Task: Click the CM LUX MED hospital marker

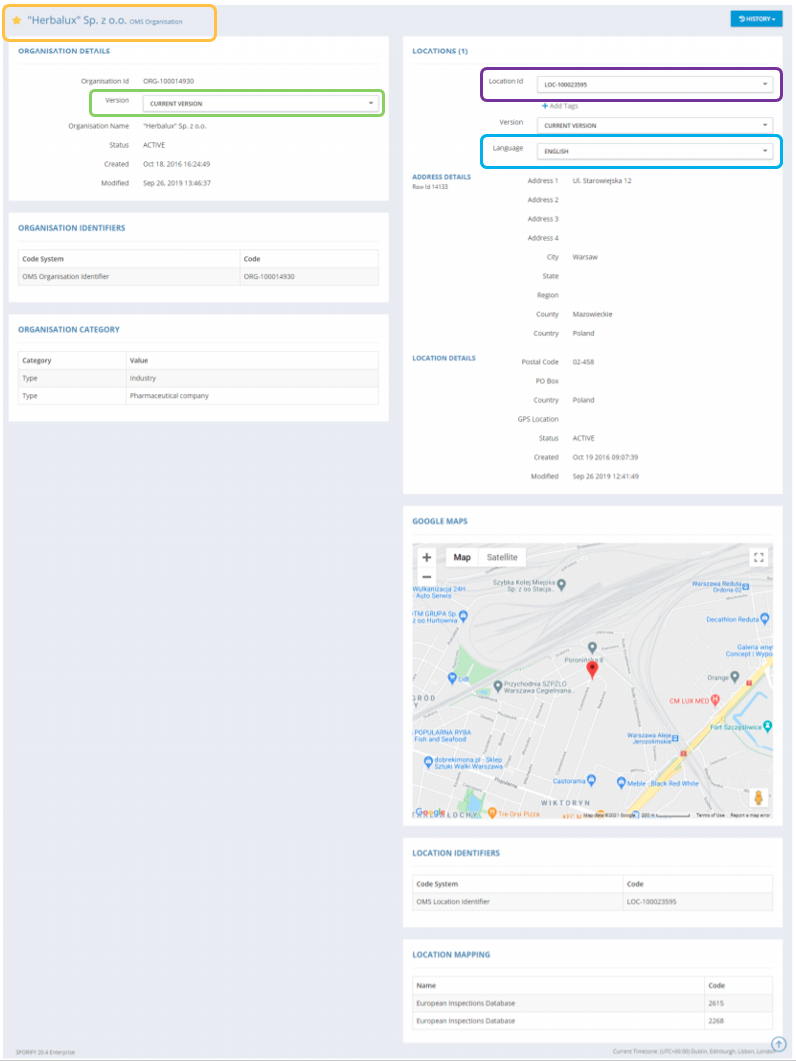Action: tap(714, 700)
